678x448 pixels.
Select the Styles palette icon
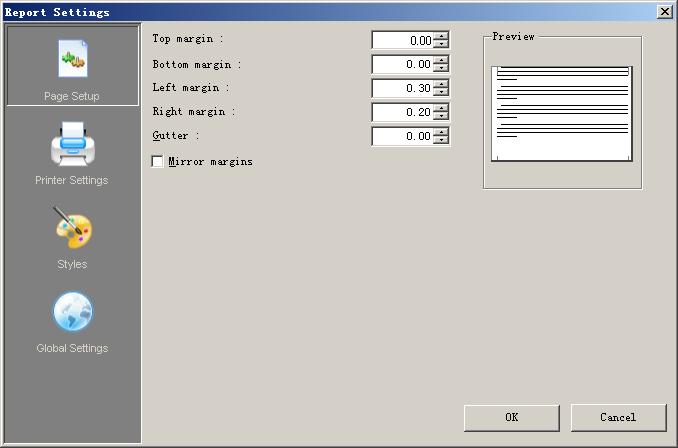72,228
